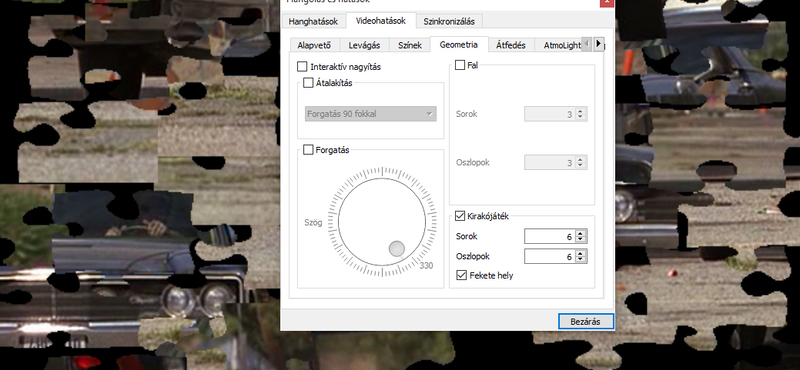Increase Fal Sorok with up arrow
The image size is (800, 370).
[581, 111]
